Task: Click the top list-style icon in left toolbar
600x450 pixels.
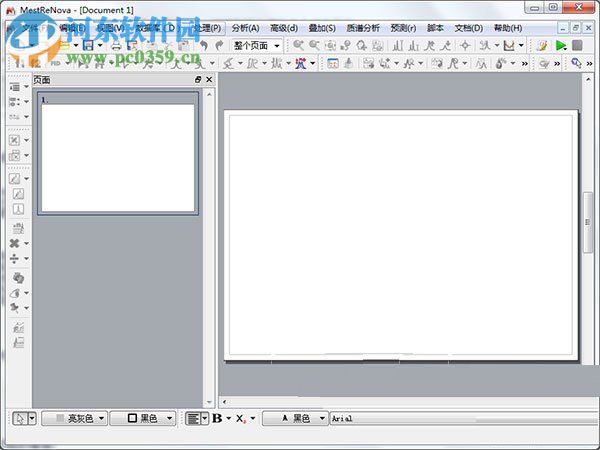Action: [15, 87]
